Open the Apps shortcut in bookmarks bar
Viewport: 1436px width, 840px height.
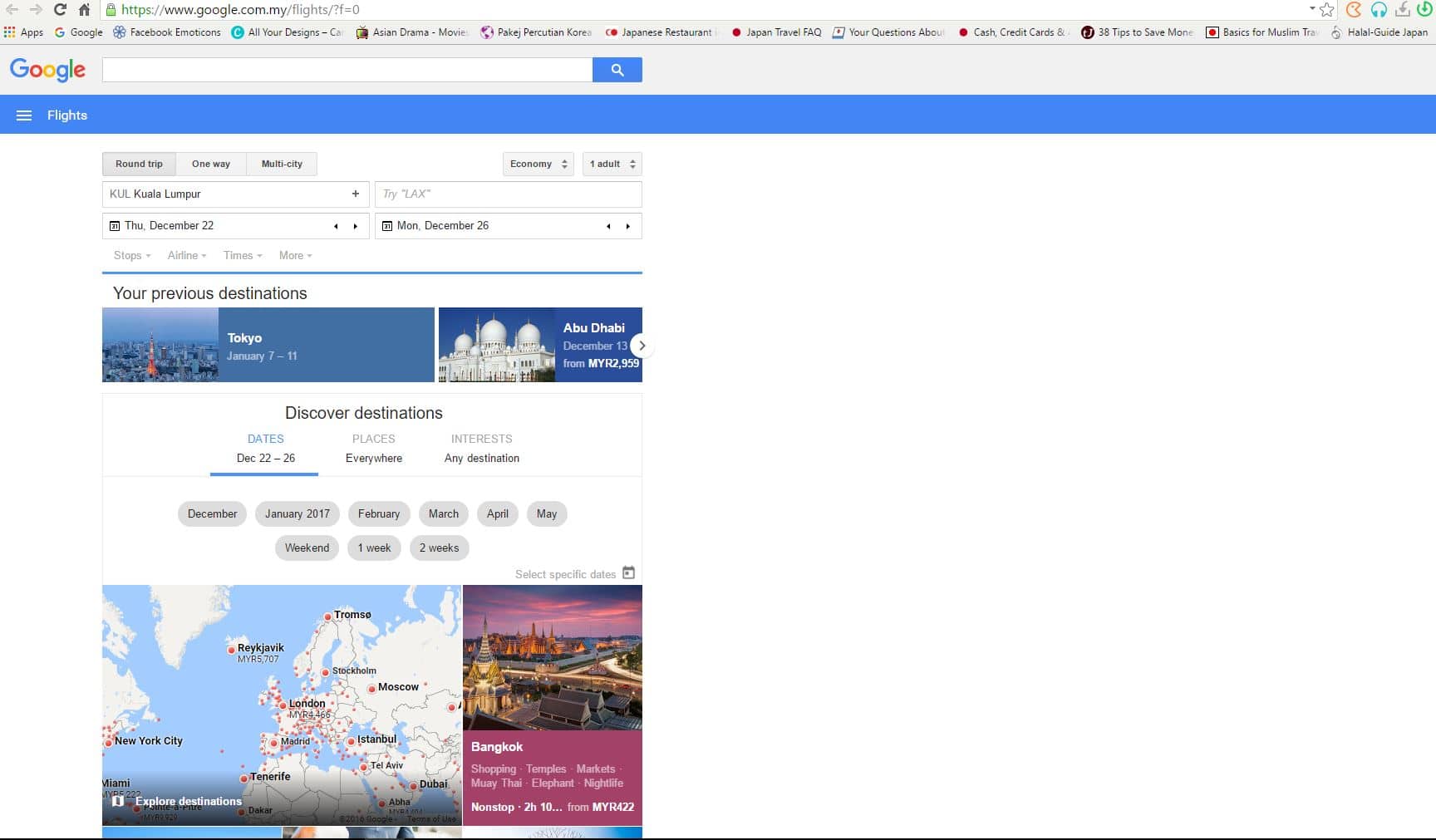(x=24, y=32)
